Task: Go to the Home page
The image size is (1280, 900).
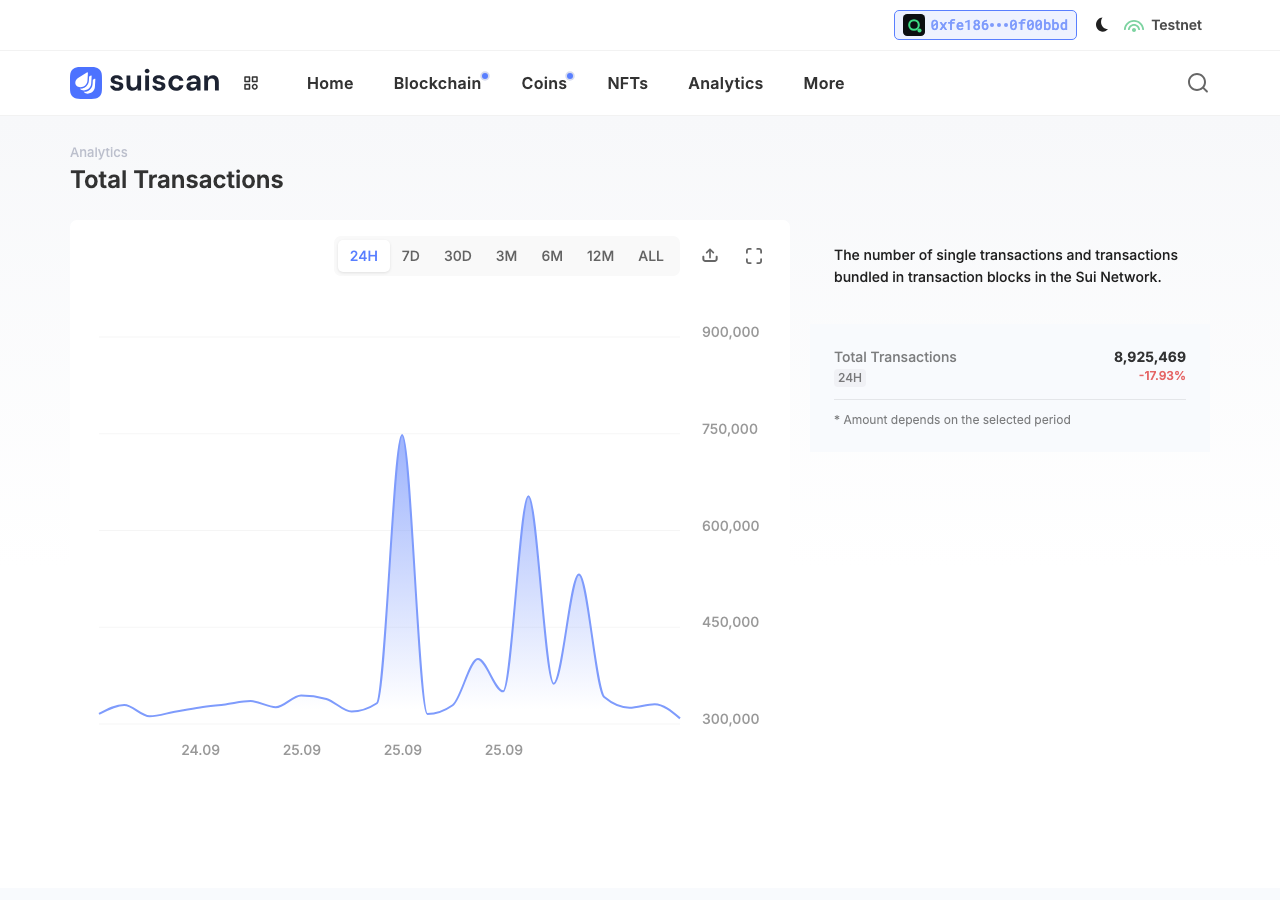Action: pyautogui.click(x=330, y=83)
